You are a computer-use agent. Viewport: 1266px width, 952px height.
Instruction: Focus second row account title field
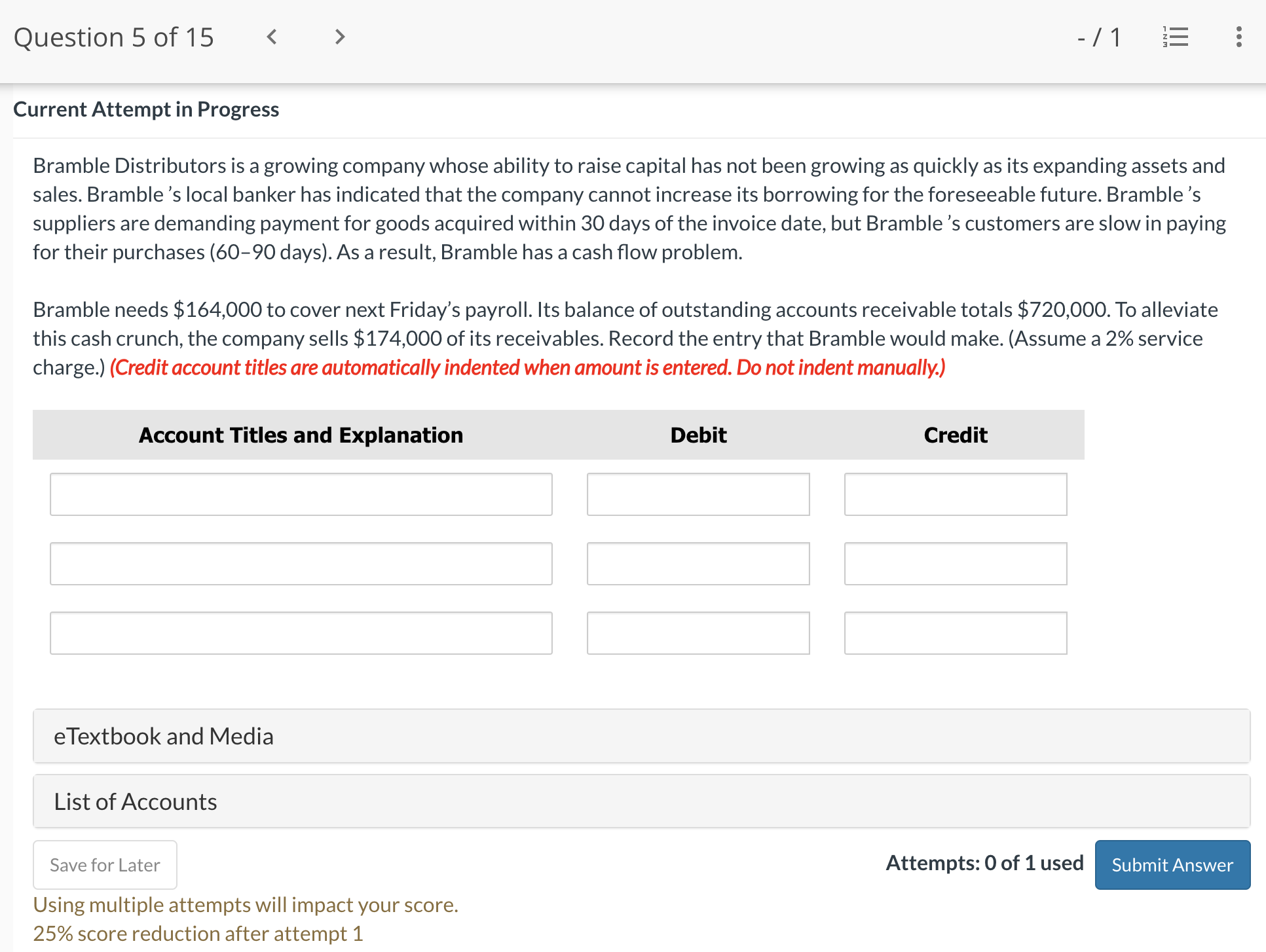tap(301, 564)
